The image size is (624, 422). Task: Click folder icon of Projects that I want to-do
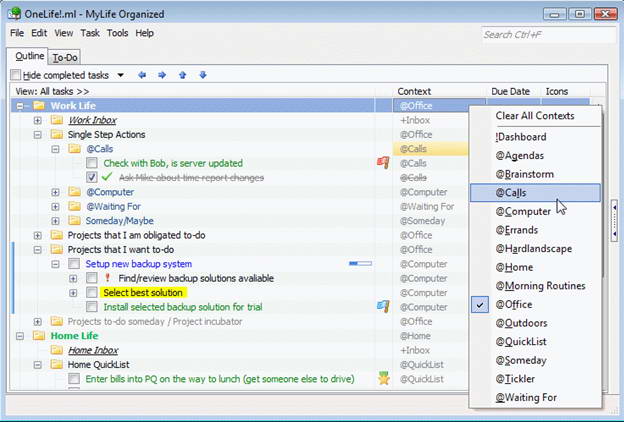pyautogui.click(x=57, y=249)
